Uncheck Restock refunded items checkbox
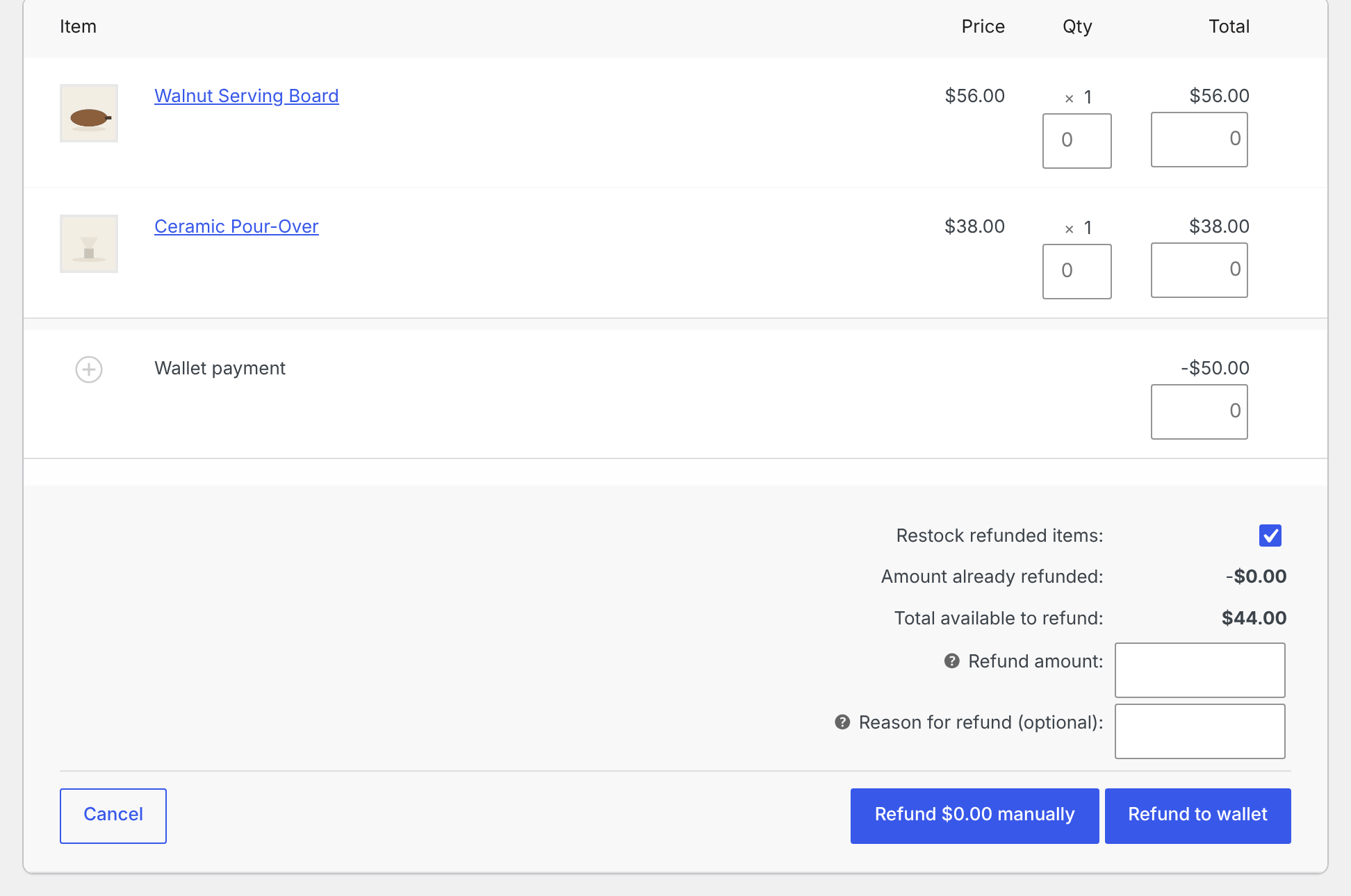 pos(1270,536)
